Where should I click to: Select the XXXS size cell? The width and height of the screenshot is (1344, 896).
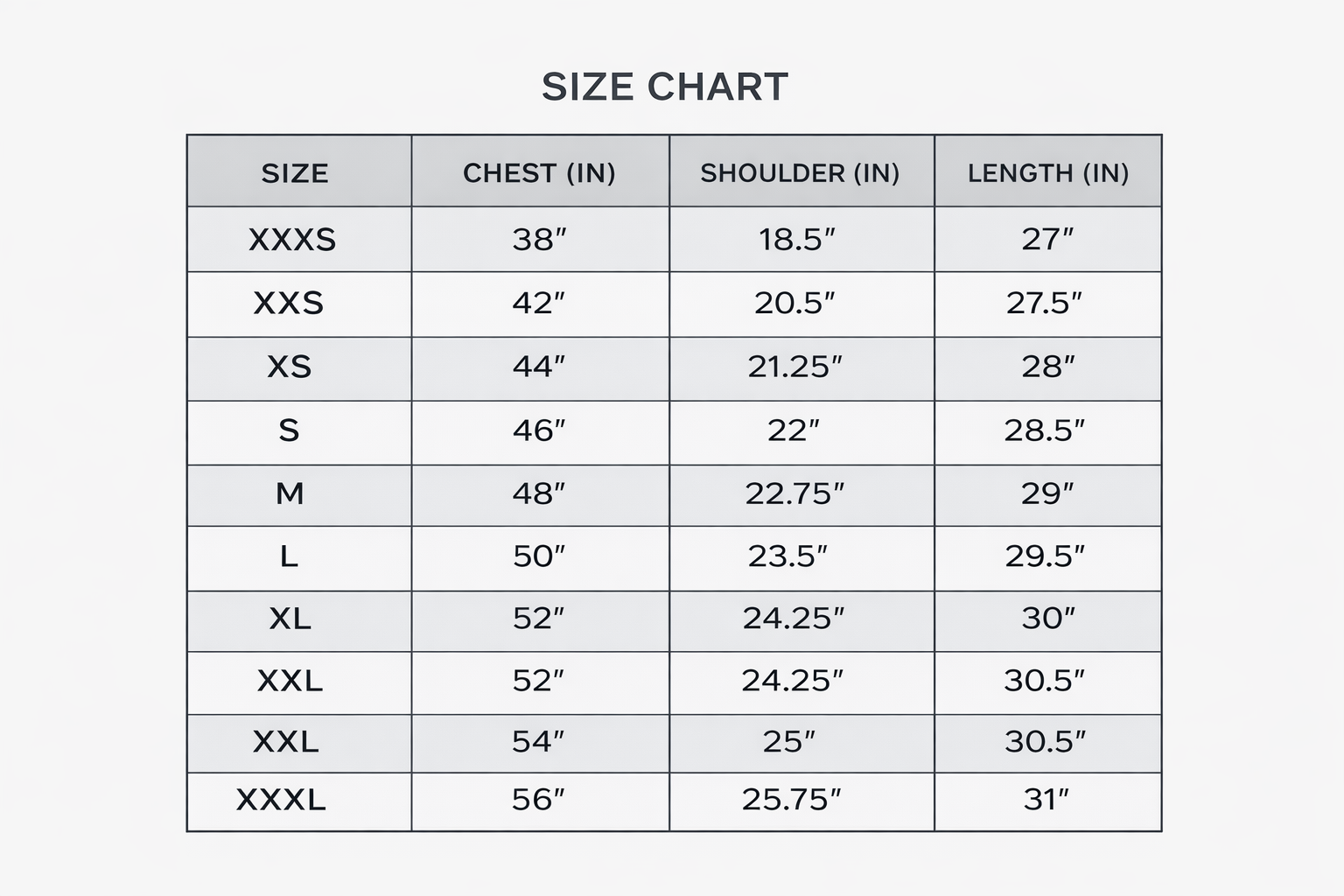tap(292, 240)
